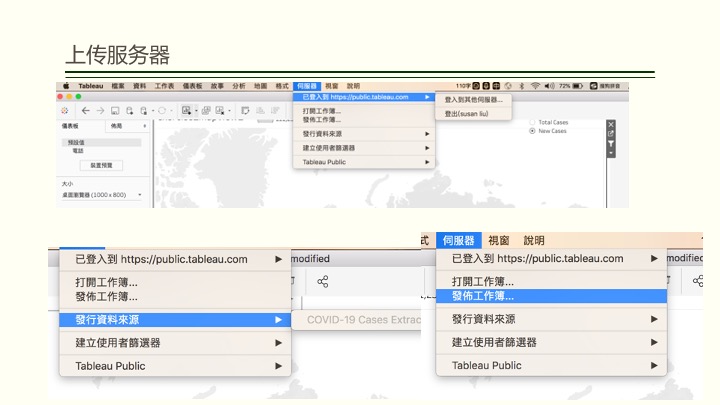Click the Tableau logo toolbar icon
This screenshot has height=405, width=720.
(x=65, y=111)
